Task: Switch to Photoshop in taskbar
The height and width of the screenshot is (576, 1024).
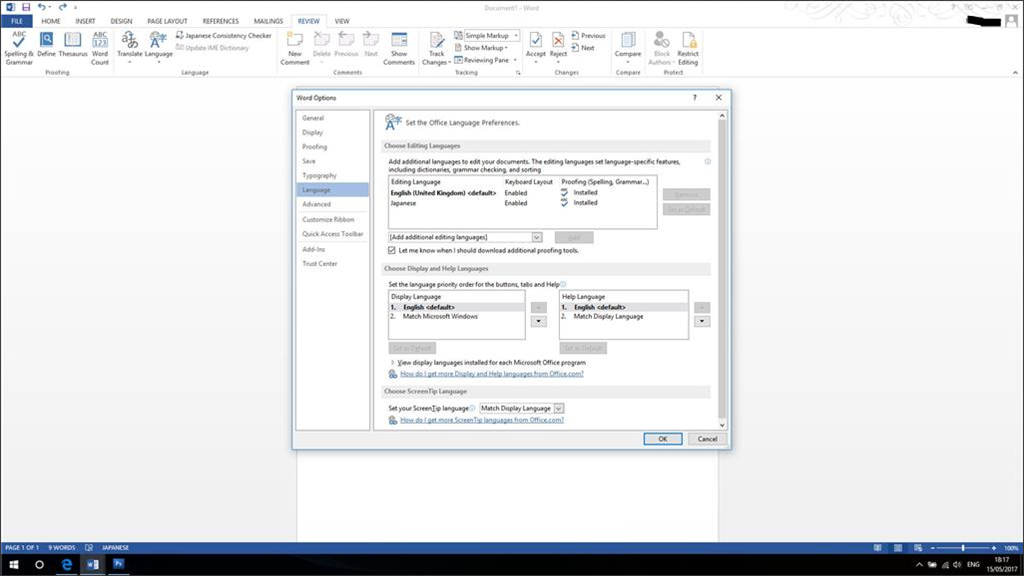Action: (x=118, y=564)
